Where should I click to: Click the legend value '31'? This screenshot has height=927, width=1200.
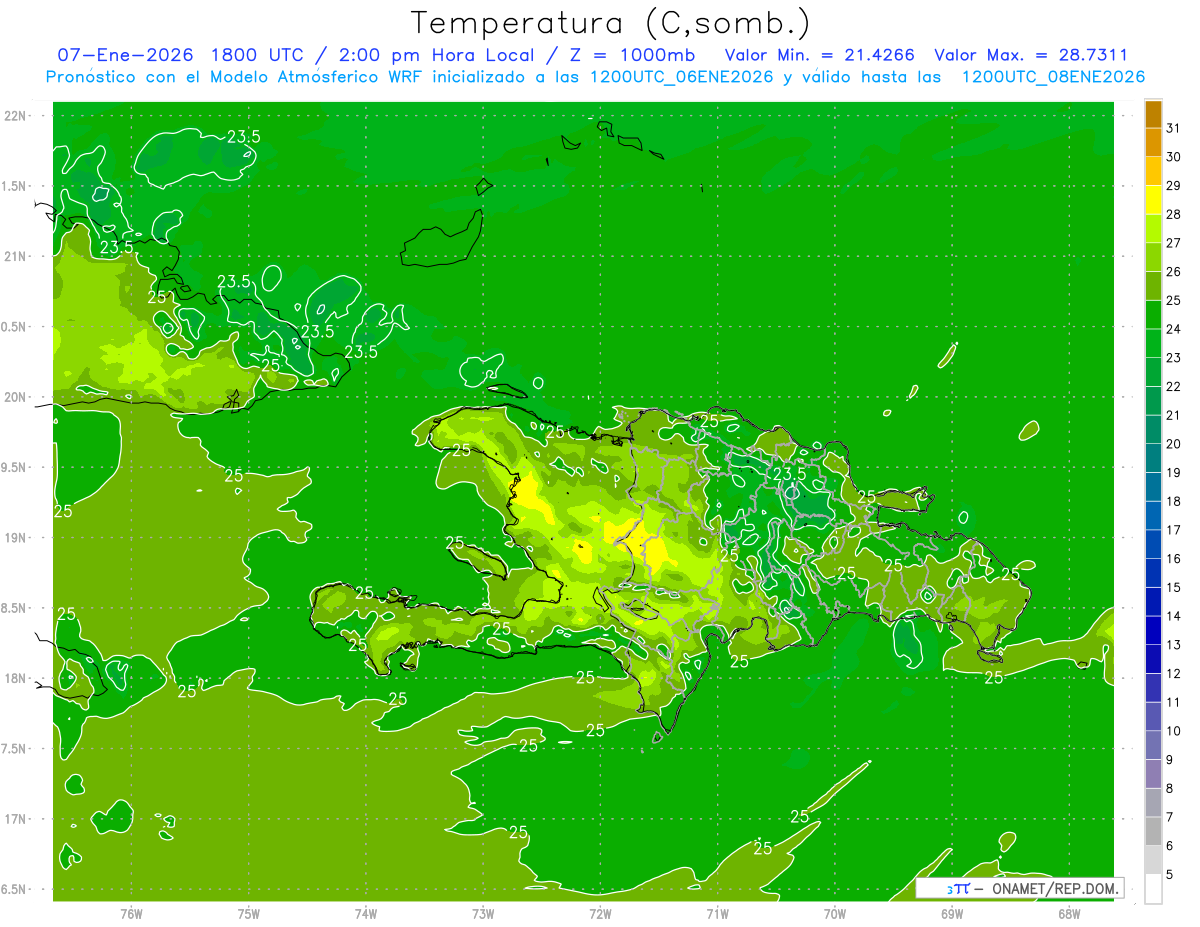pyautogui.click(x=1174, y=128)
